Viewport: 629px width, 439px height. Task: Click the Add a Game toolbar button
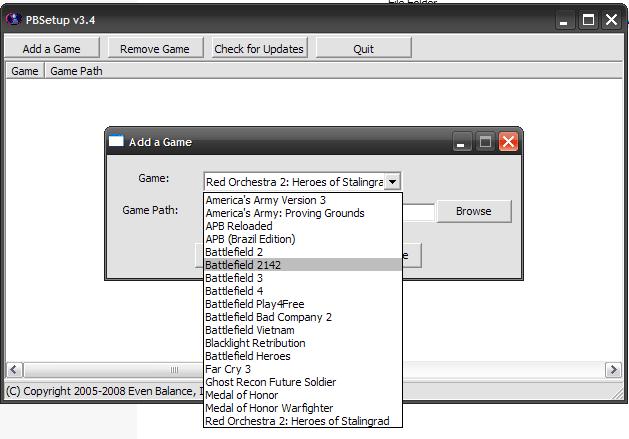[x=52, y=49]
